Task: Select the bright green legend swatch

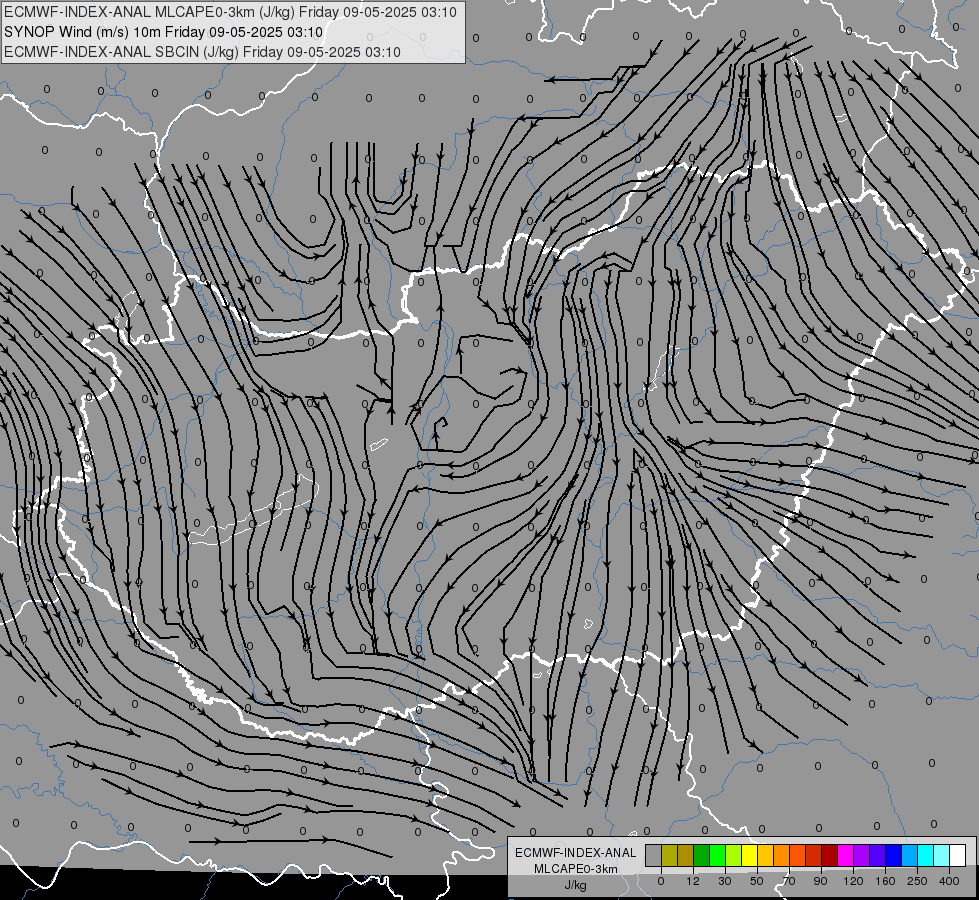Action: point(718,856)
